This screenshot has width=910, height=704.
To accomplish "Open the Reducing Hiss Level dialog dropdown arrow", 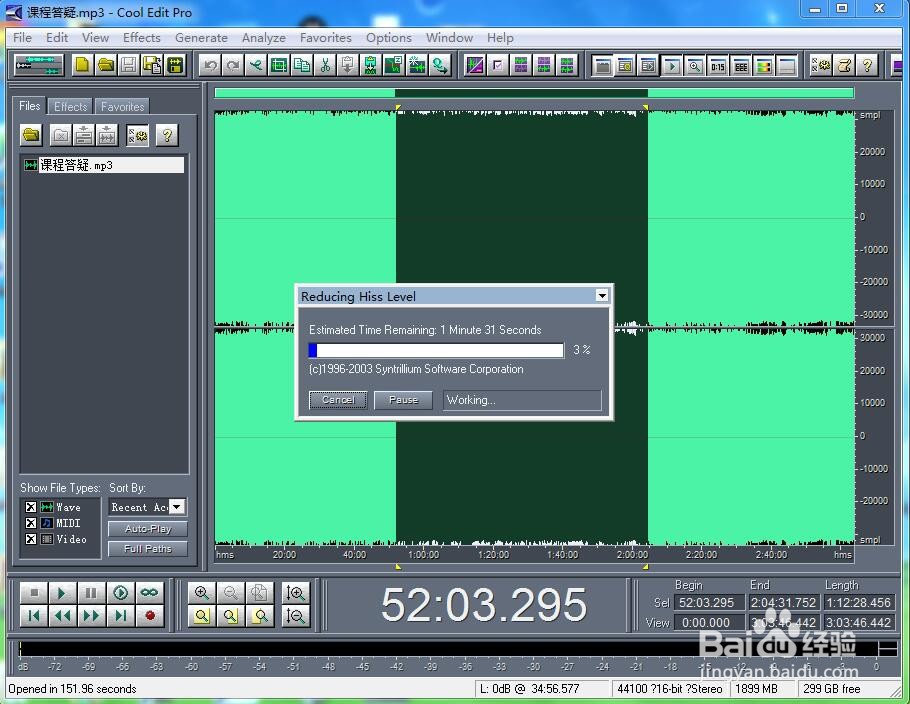I will 602,296.
